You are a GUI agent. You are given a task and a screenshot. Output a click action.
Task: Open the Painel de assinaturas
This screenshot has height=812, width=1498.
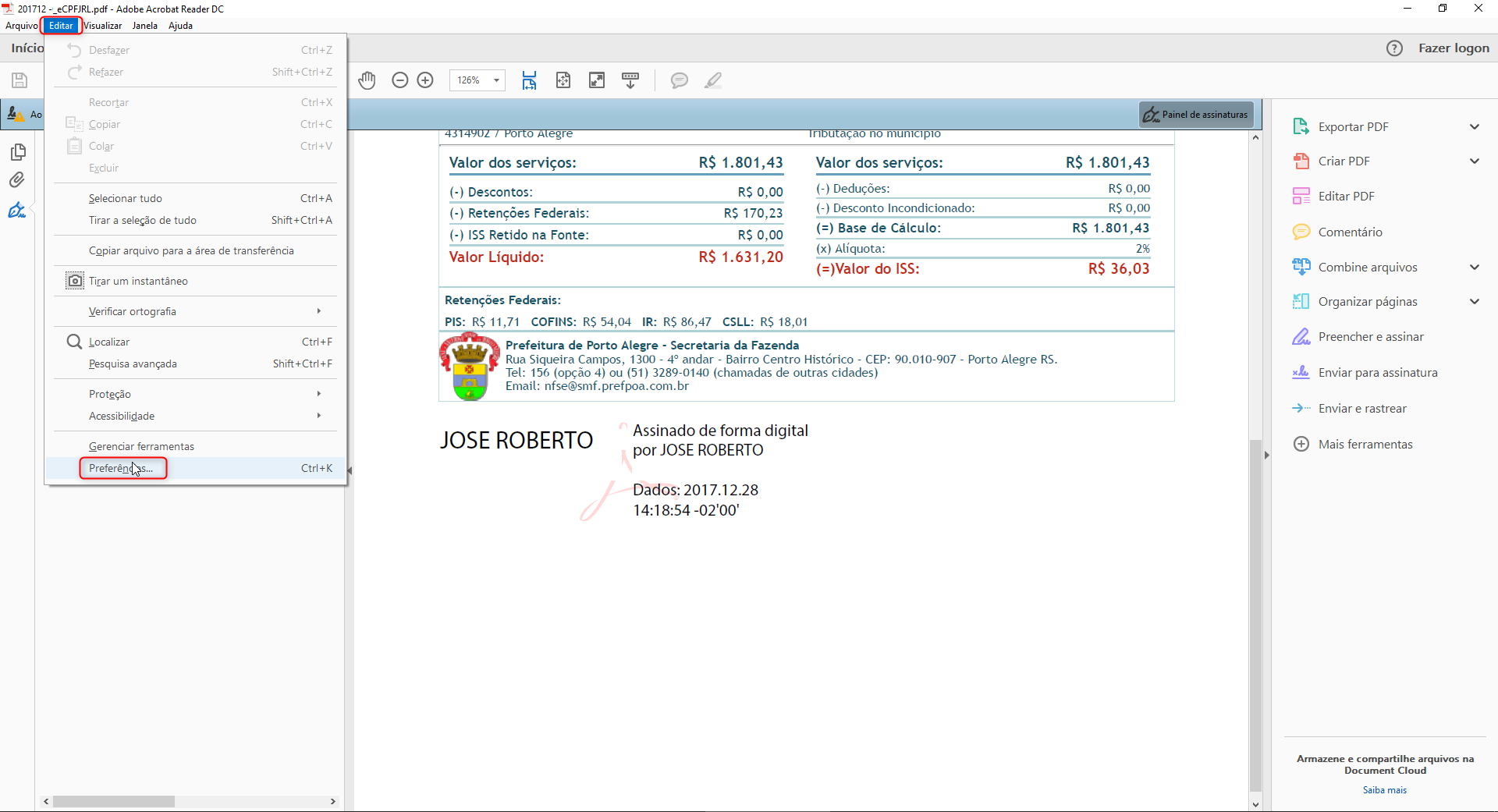click(1196, 115)
